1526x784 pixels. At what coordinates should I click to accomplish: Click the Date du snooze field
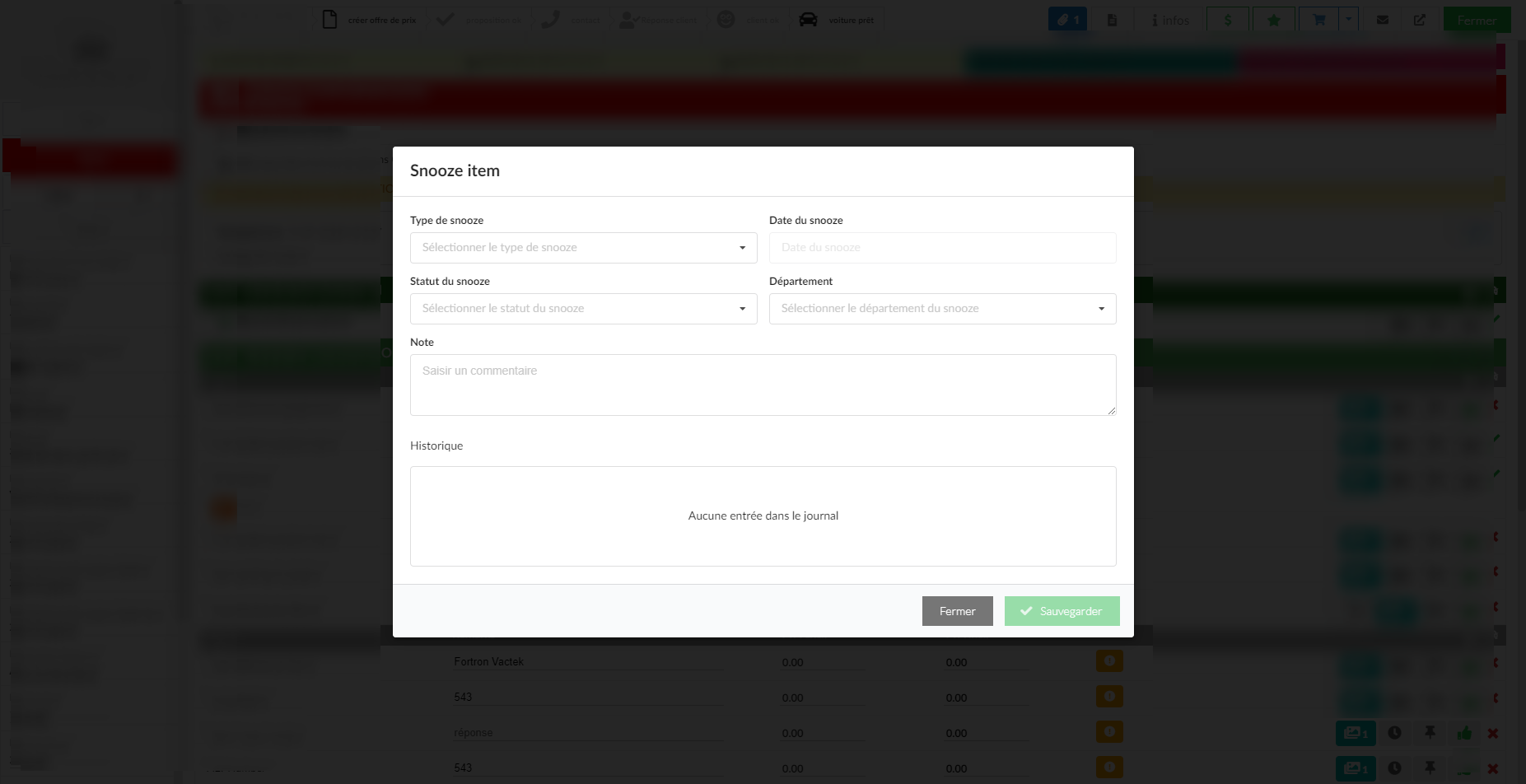[942, 248]
